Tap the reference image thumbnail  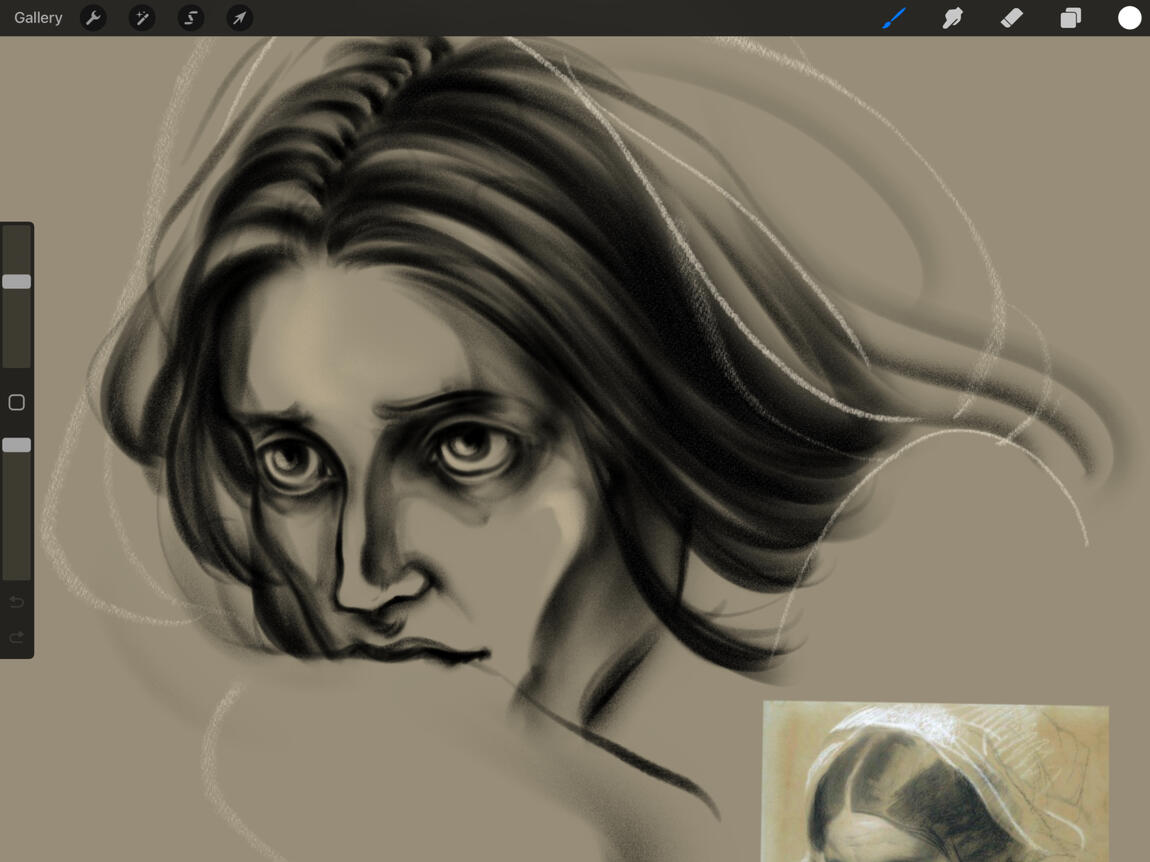pyautogui.click(x=935, y=782)
